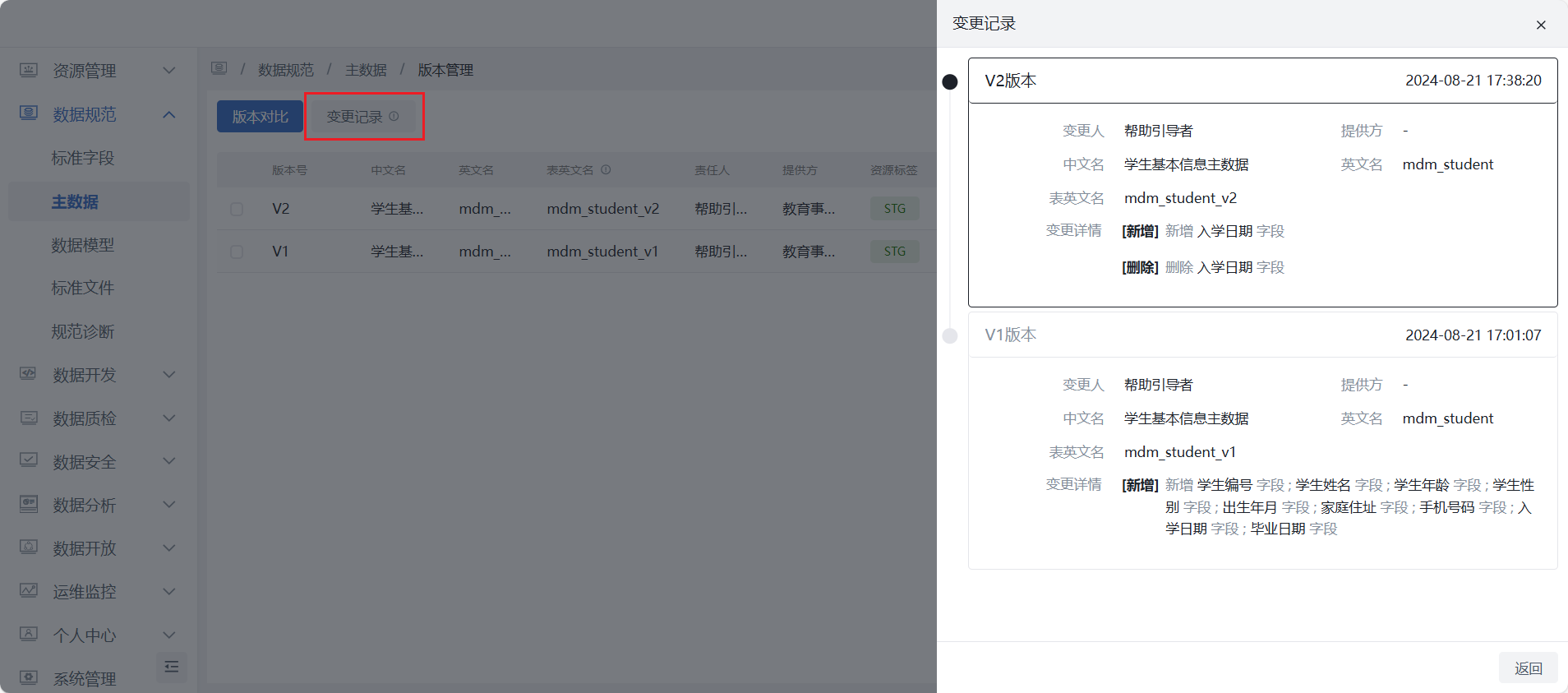Click the 数据开发 sidebar icon
The image size is (1568, 693).
click(x=29, y=374)
